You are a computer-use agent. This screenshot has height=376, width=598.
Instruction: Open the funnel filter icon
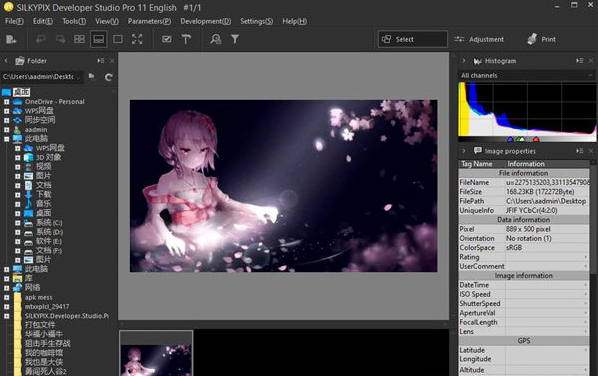235,39
